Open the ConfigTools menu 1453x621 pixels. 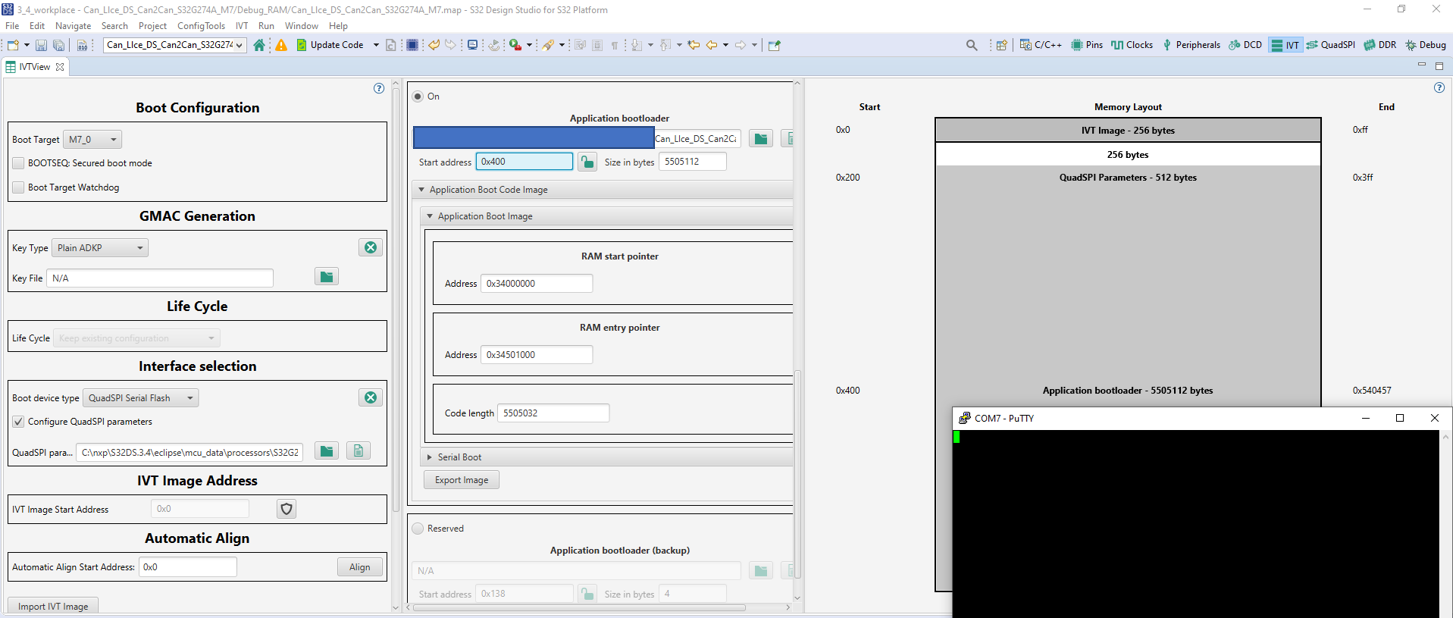[x=201, y=26]
